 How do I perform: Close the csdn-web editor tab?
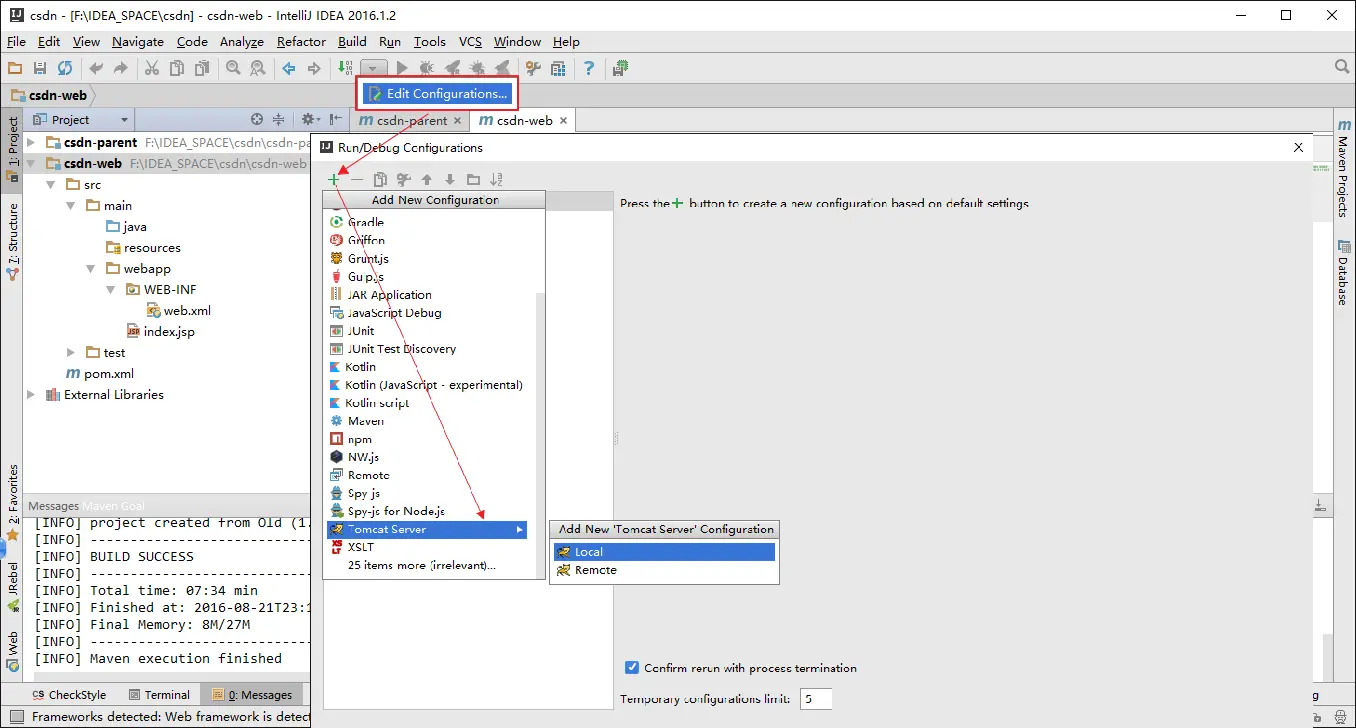pos(563,120)
